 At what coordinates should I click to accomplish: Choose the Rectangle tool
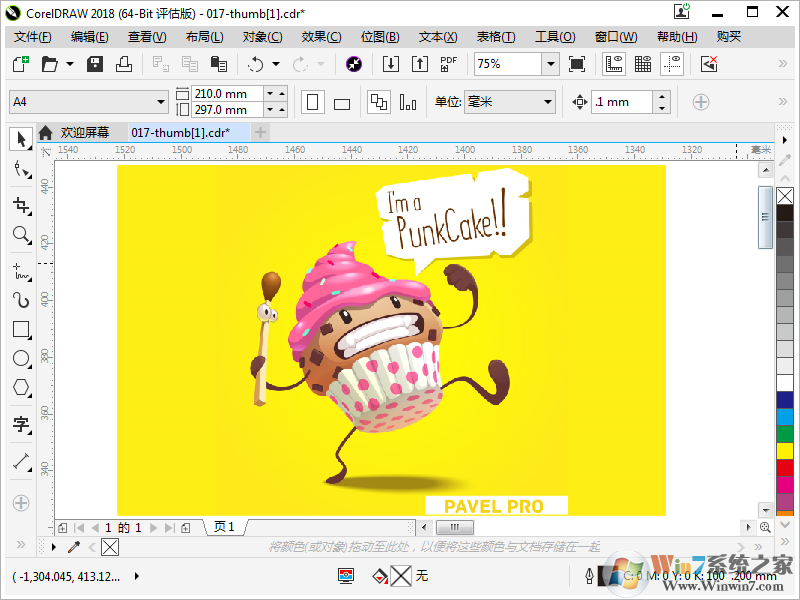coord(20,329)
